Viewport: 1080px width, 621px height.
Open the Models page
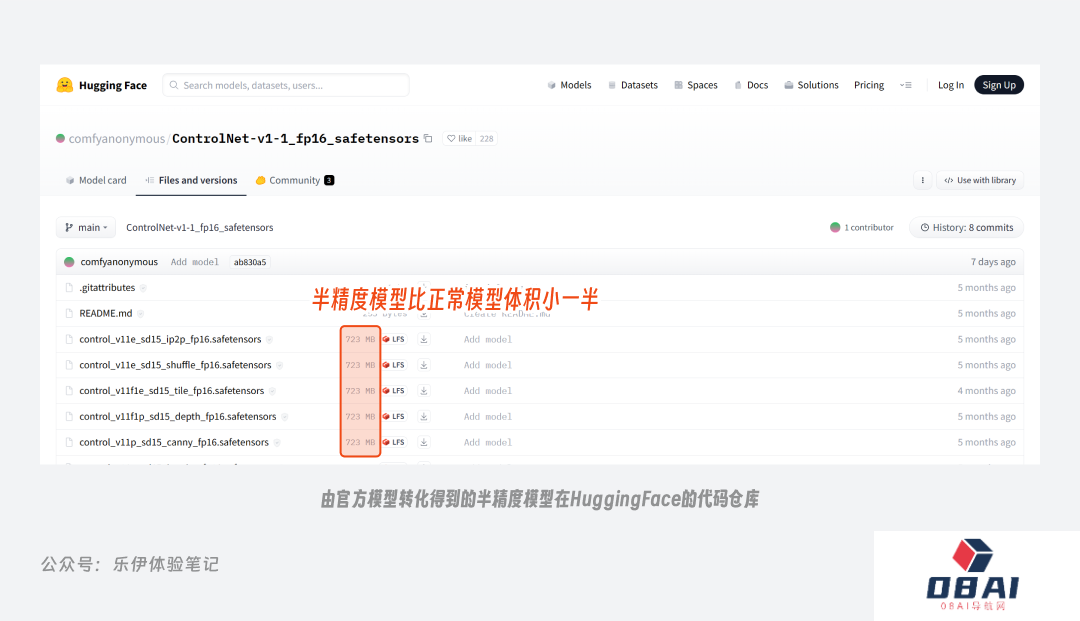pyautogui.click(x=570, y=85)
